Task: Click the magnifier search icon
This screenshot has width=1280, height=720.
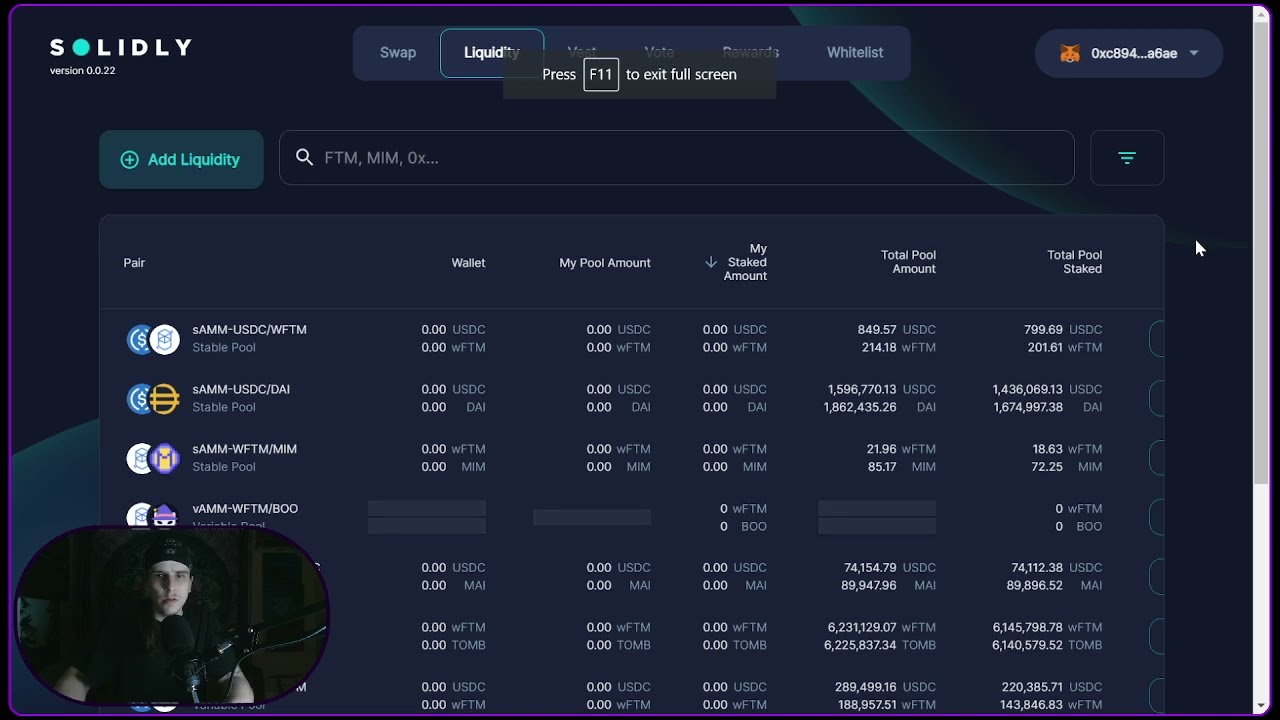Action: pyautogui.click(x=305, y=158)
